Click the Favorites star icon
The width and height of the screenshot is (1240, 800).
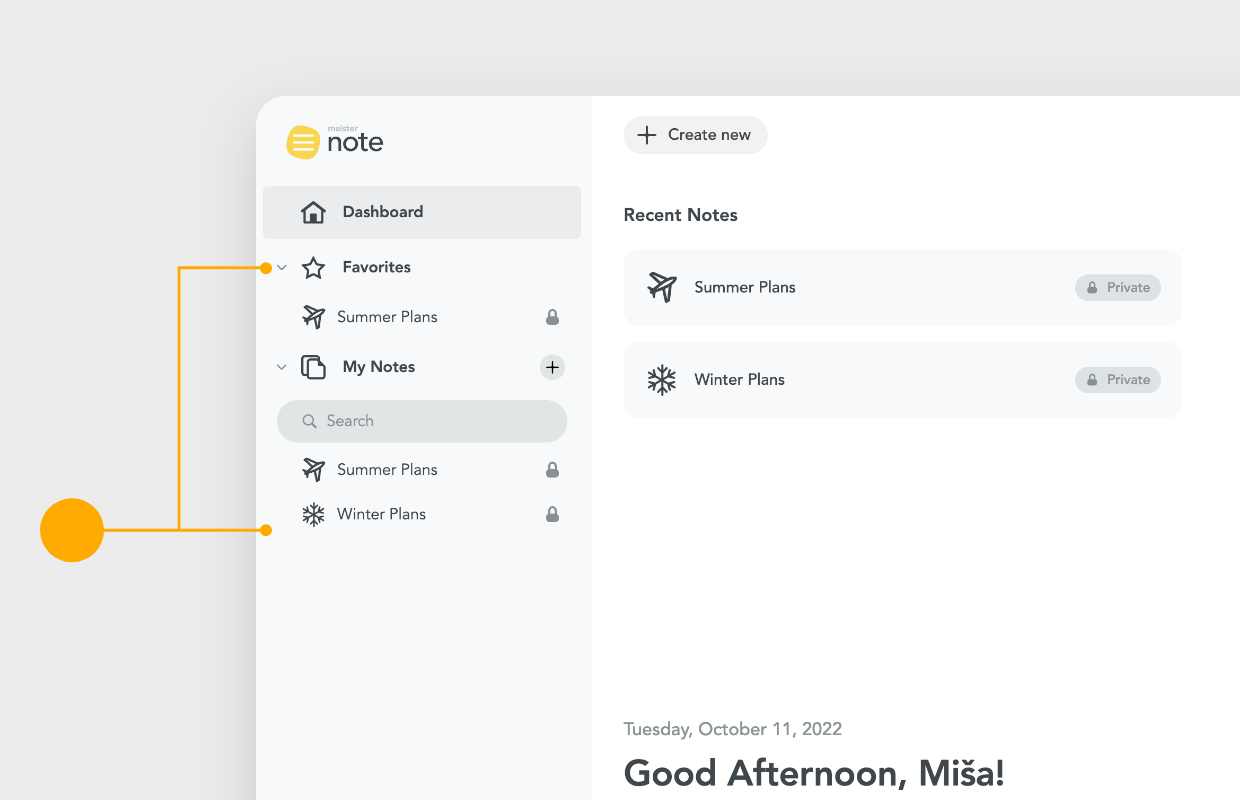coord(313,268)
